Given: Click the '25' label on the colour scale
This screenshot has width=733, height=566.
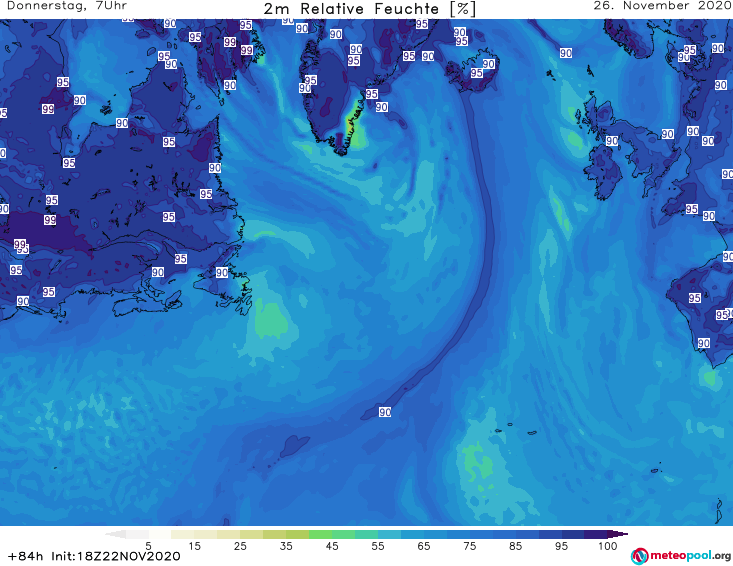Looking at the screenshot, I should tap(240, 546).
